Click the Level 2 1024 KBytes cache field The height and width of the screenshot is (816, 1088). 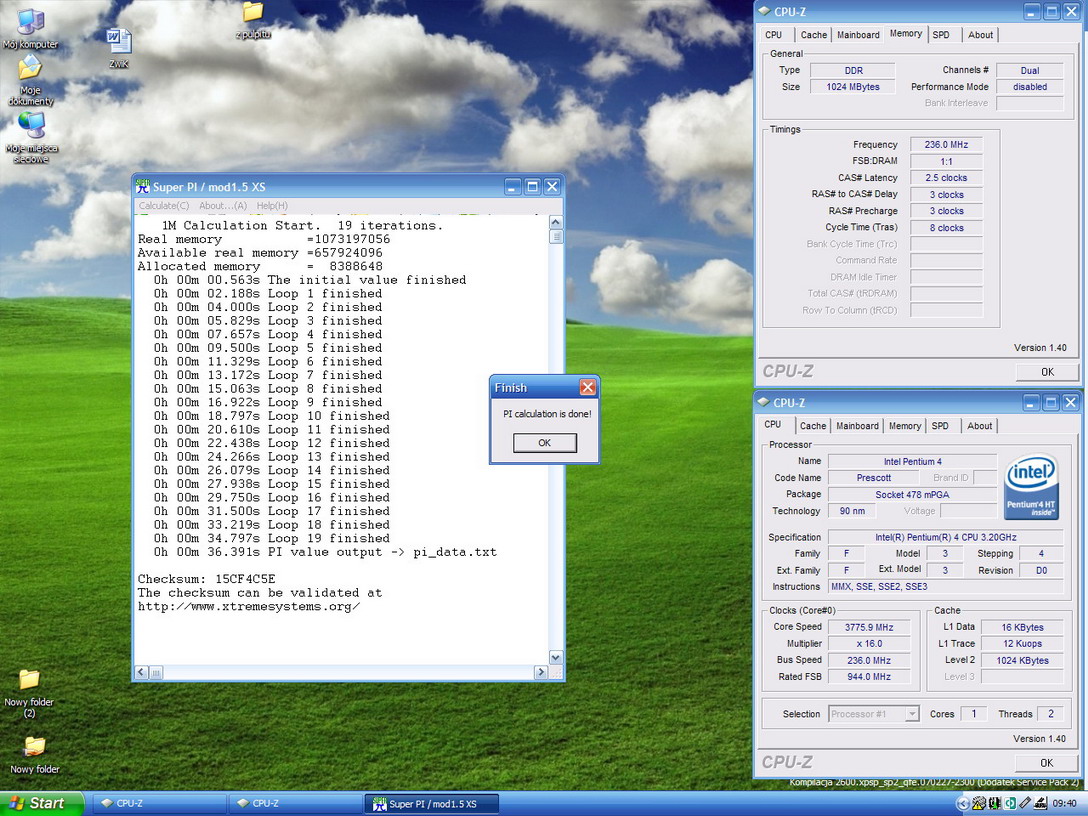[x=1022, y=660]
